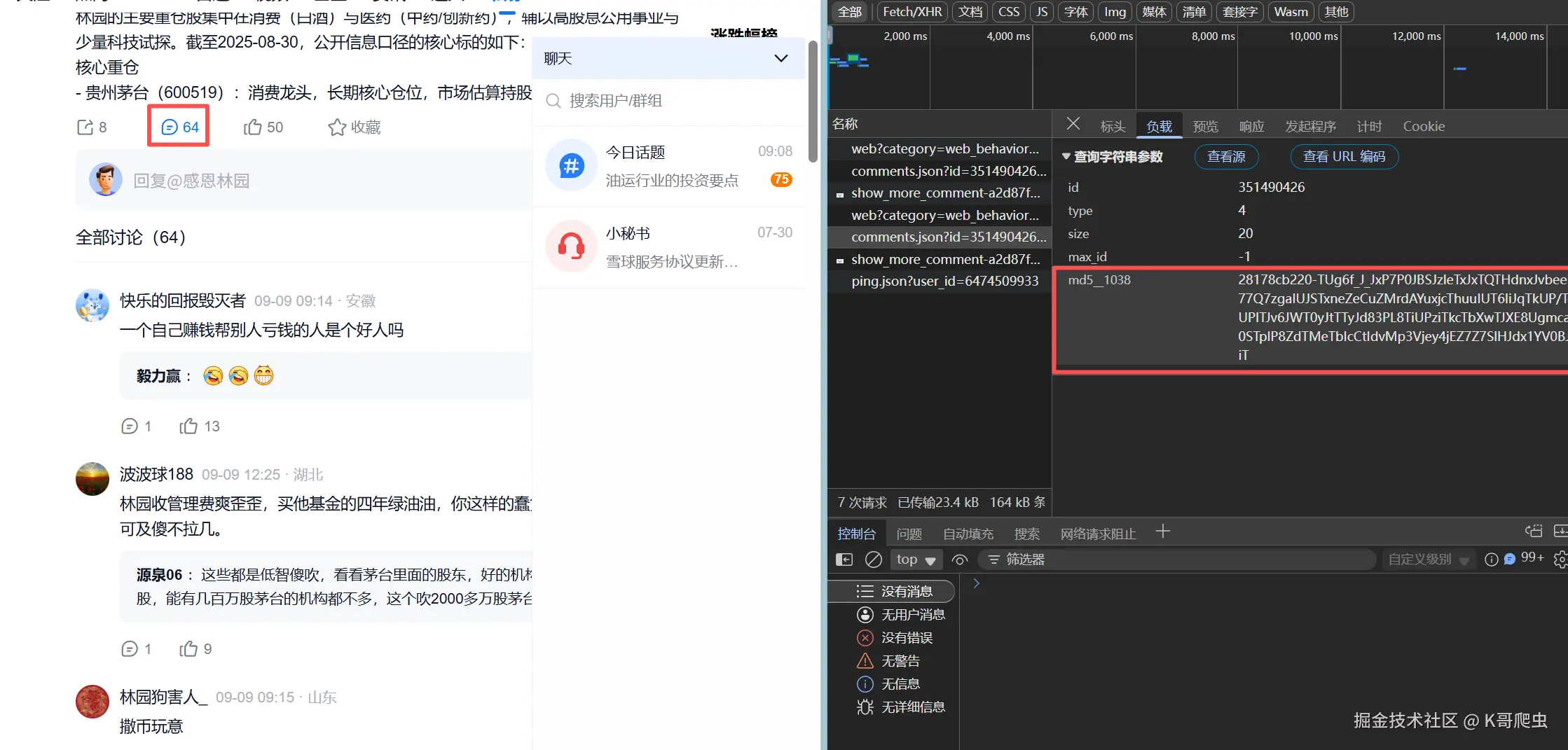This screenshot has height=750, width=1568.
Task: Open the 网络请求阻止 drawer tab
Action: click(1098, 534)
